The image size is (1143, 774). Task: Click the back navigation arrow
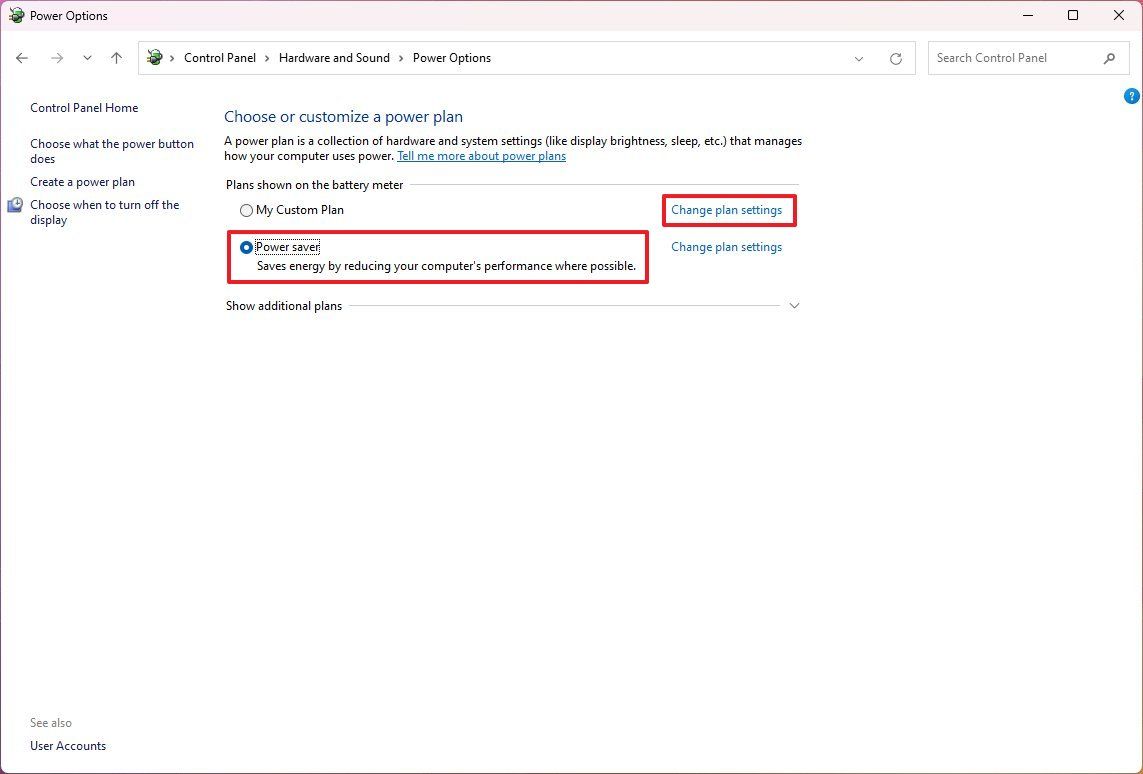(22, 58)
